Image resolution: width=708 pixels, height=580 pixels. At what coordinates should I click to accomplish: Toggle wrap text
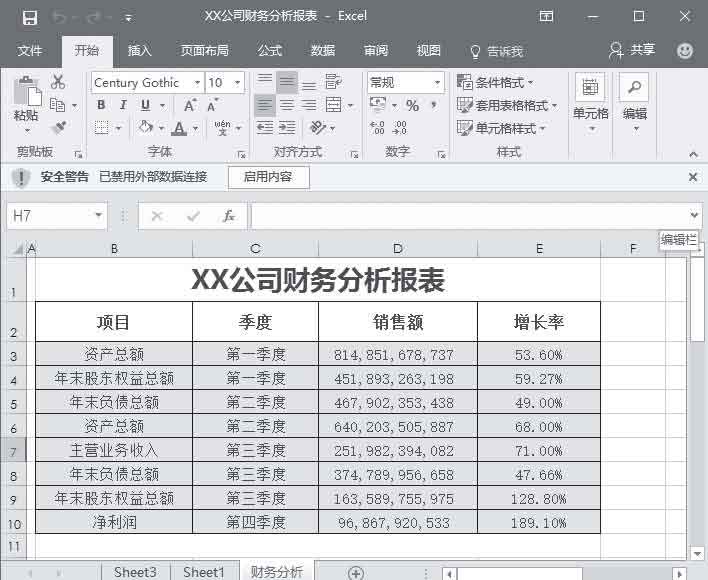coord(333,82)
